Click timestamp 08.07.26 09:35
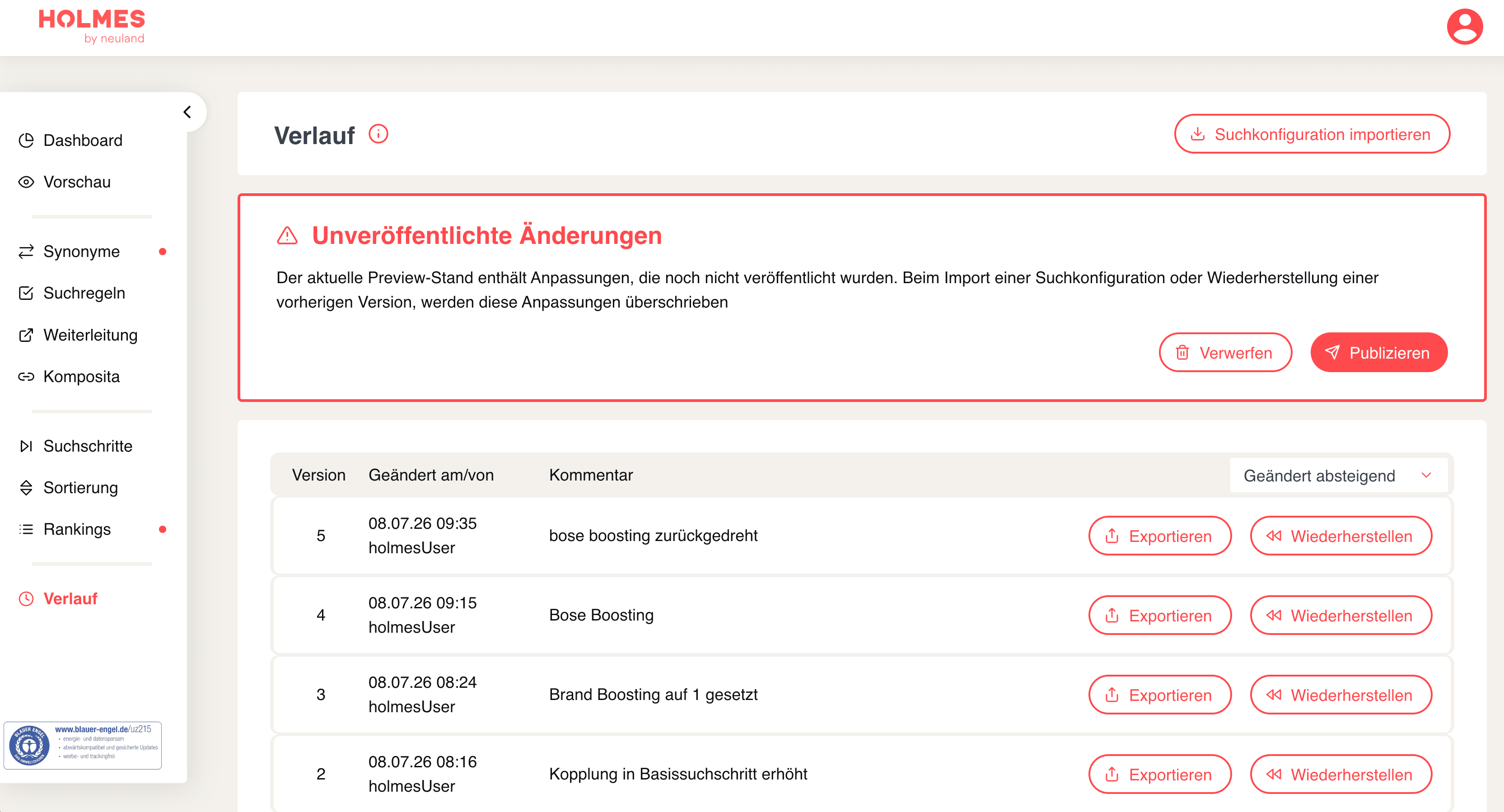 click(422, 523)
